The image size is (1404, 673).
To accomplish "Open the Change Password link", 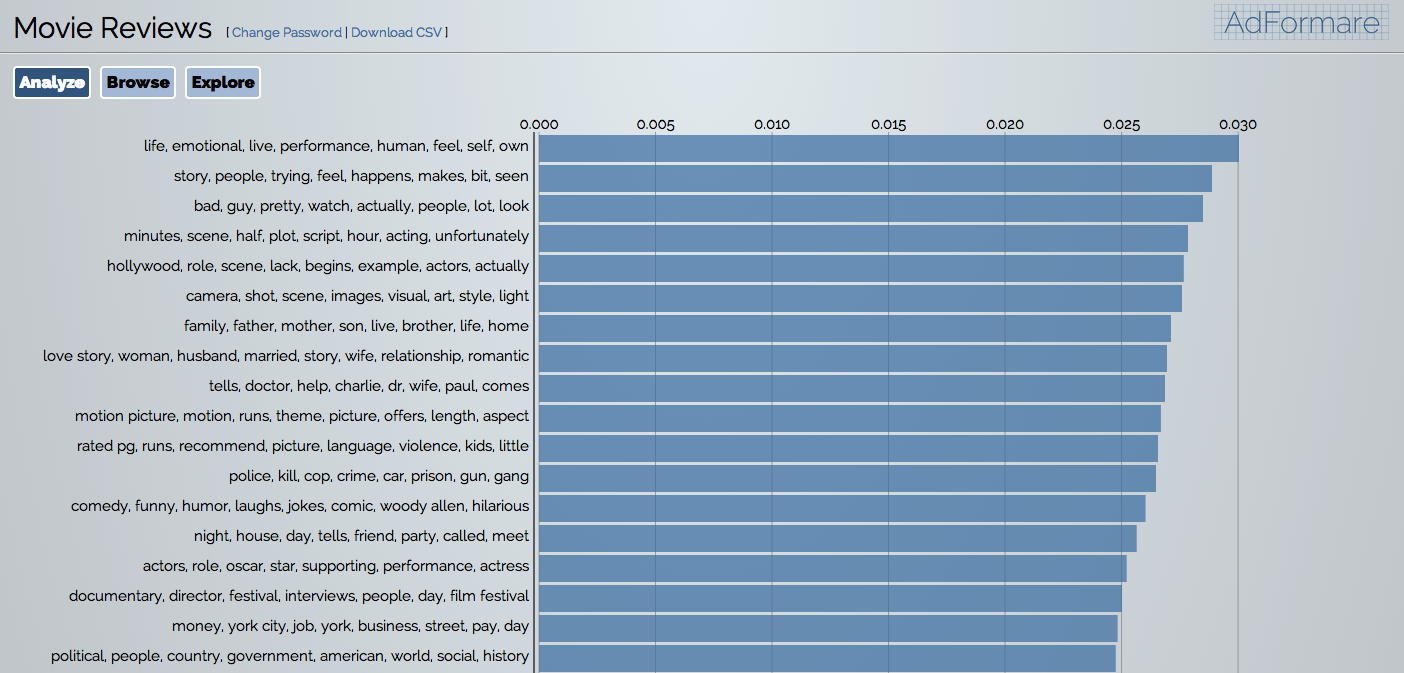I will [287, 32].
